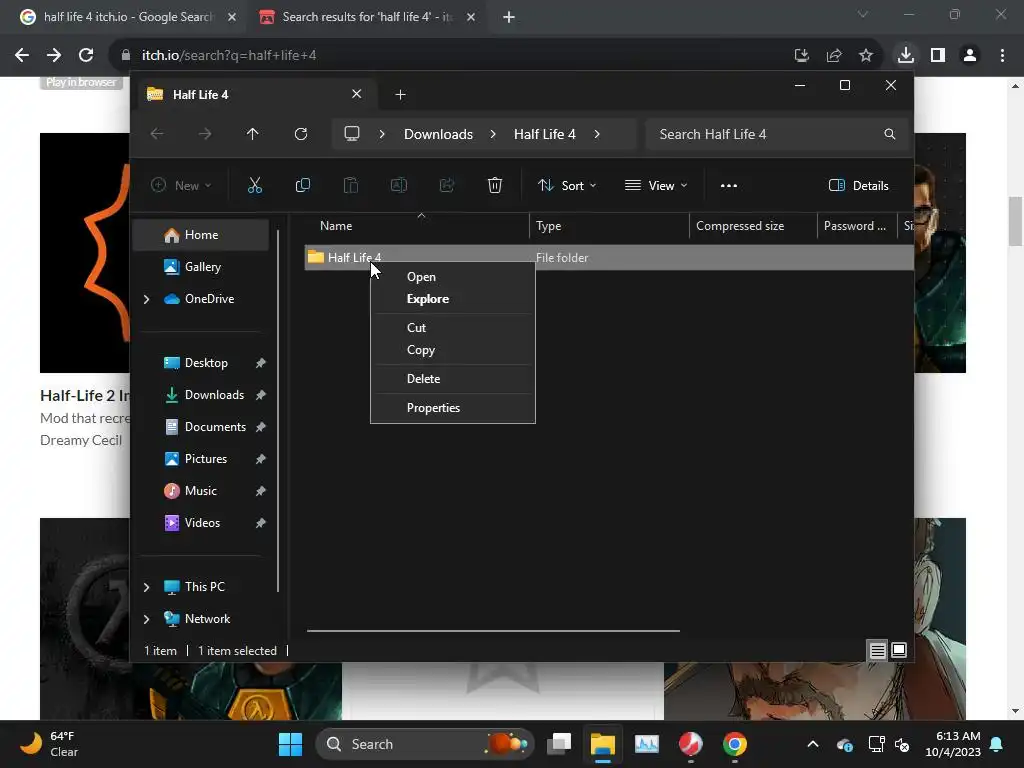Viewport: 1024px width, 768px height.
Task: Click the magnifier icon in Explorer search
Action: pyautogui.click(x=889, y=134)
